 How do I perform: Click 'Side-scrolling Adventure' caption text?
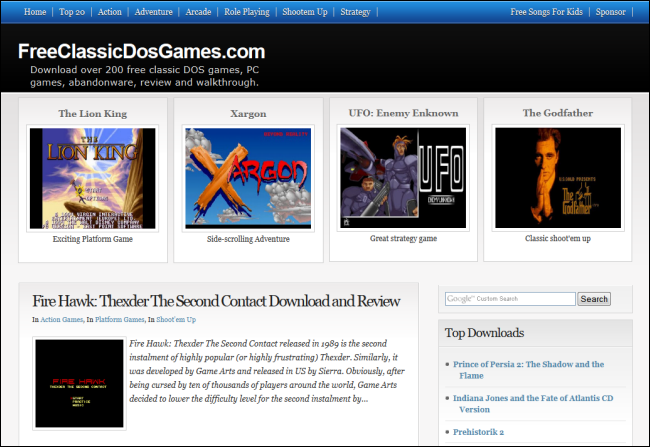248,239
